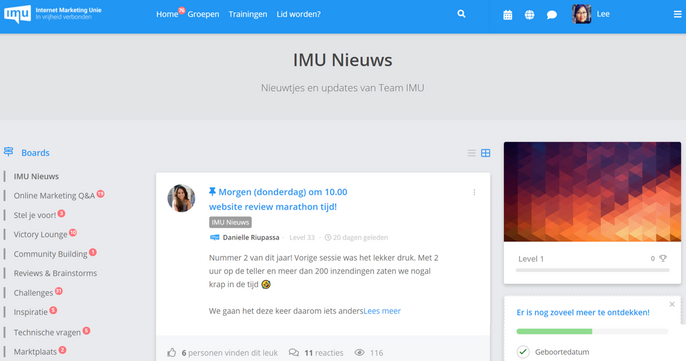Screen dimensions: 686x361
Task: Switch to grid view icon
Action: (486, 153)
